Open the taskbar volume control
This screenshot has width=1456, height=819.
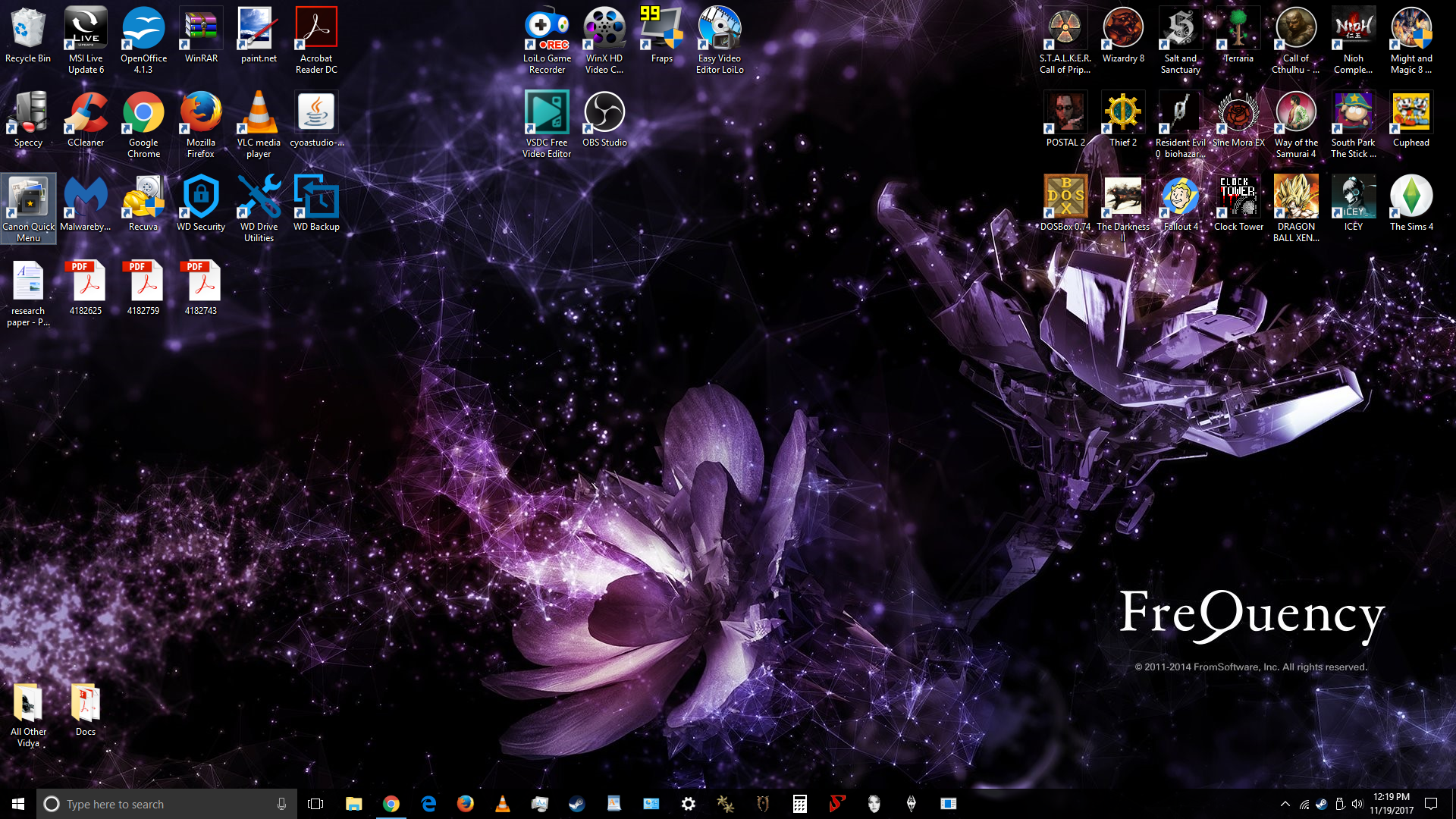[1357, 804]
